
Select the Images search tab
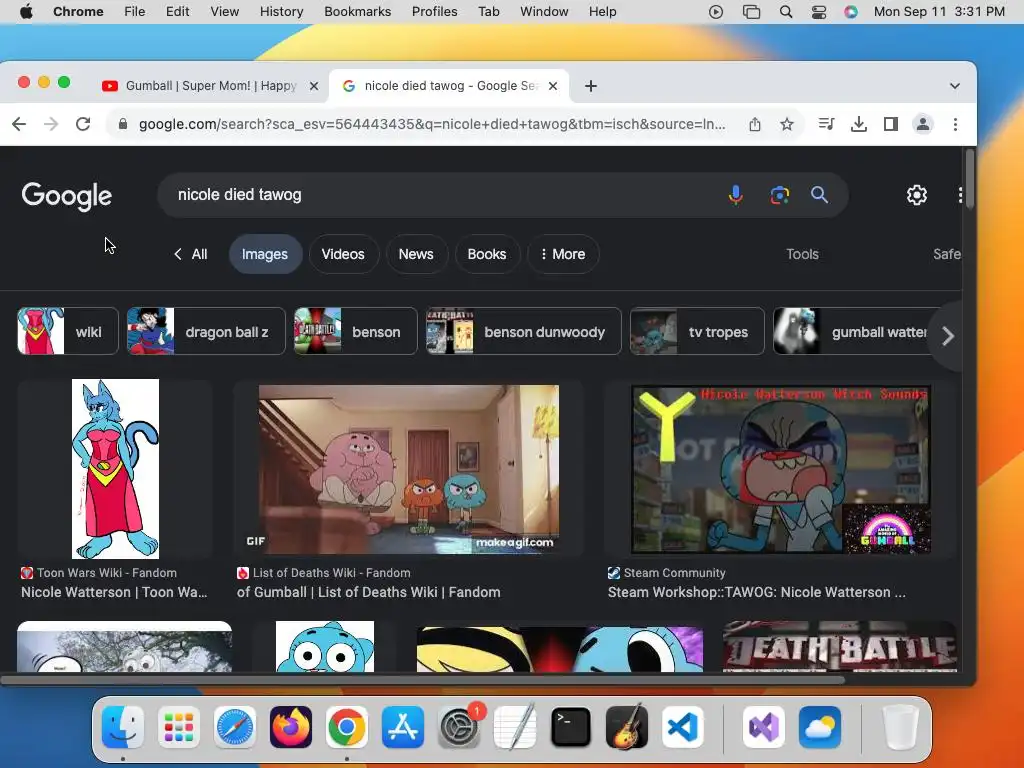(x=264, y=254)
